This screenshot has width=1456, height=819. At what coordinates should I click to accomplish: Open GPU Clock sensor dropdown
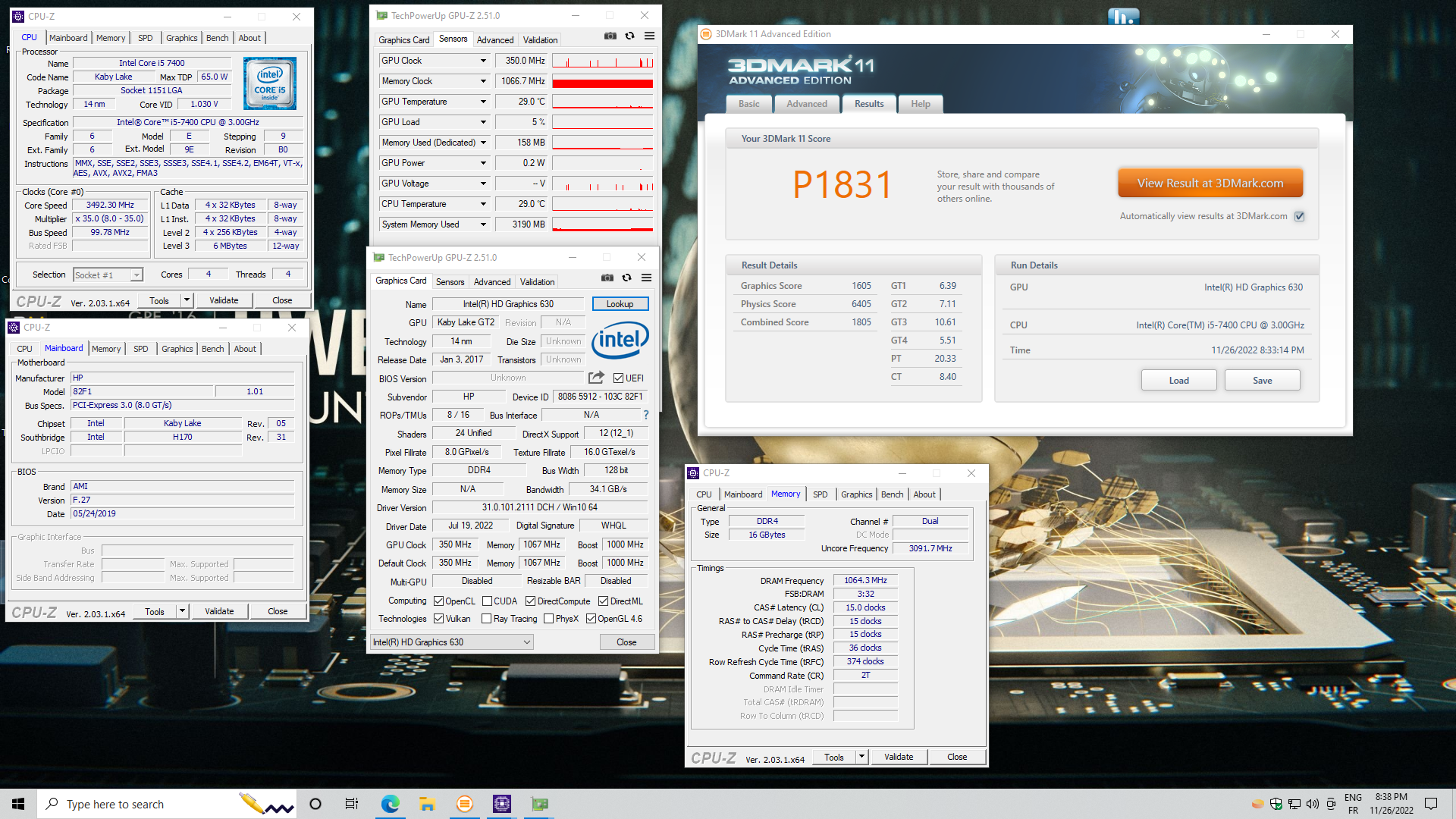(483, 61)
